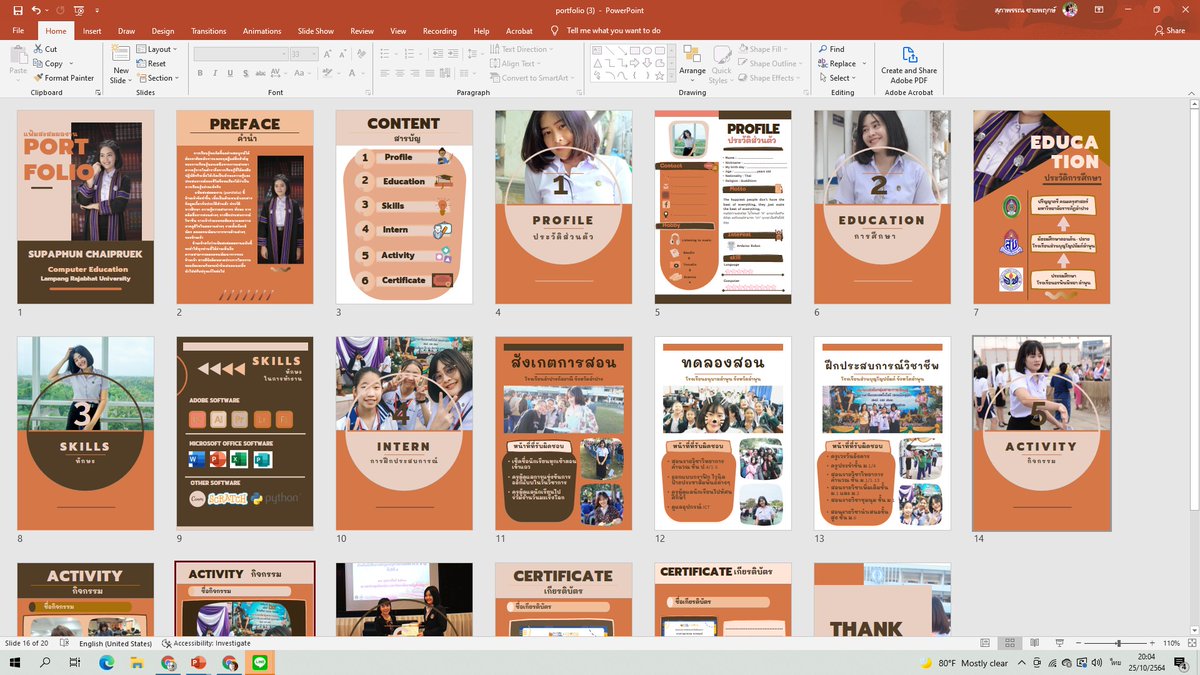Save the presentation from Quick Access Toolbar
Viewport: 1200px width, 675px height.
pyautogui.click(x=17, y=9)
